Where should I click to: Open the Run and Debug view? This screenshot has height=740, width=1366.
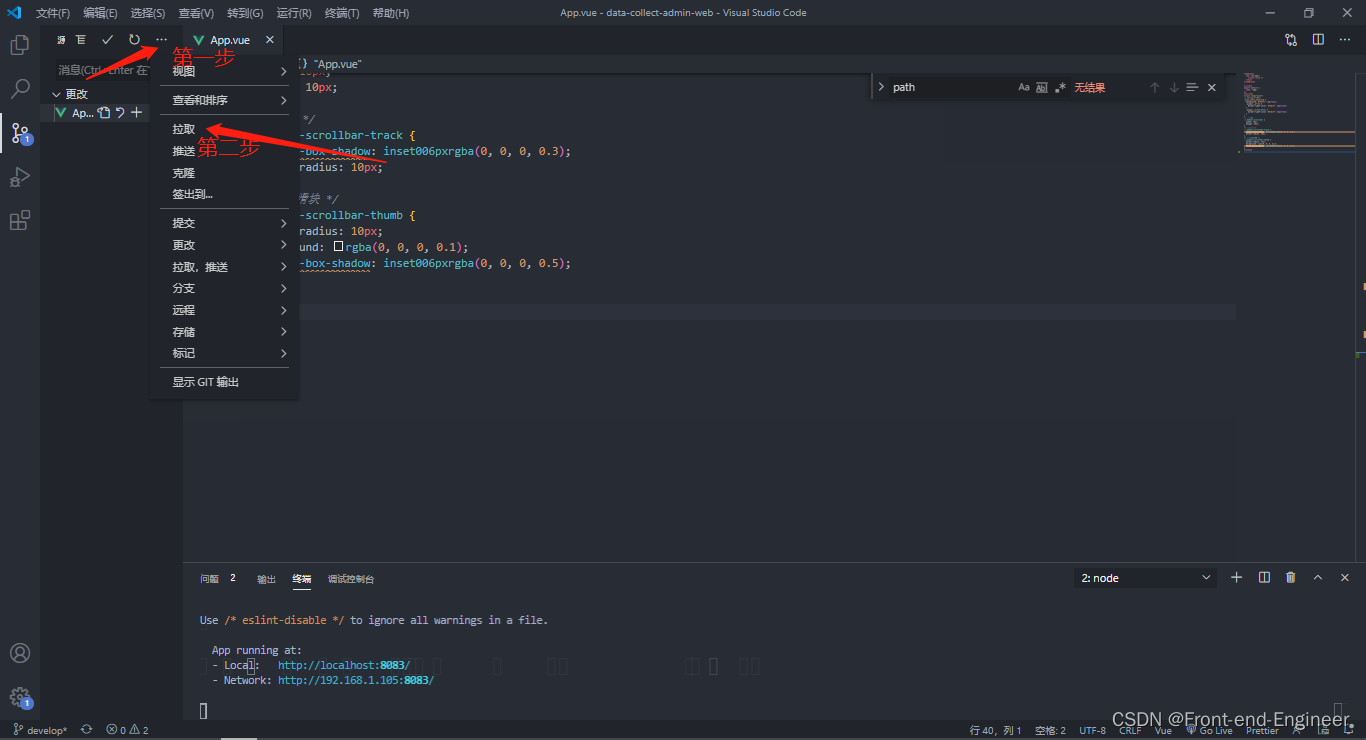[x=20, y=177]
